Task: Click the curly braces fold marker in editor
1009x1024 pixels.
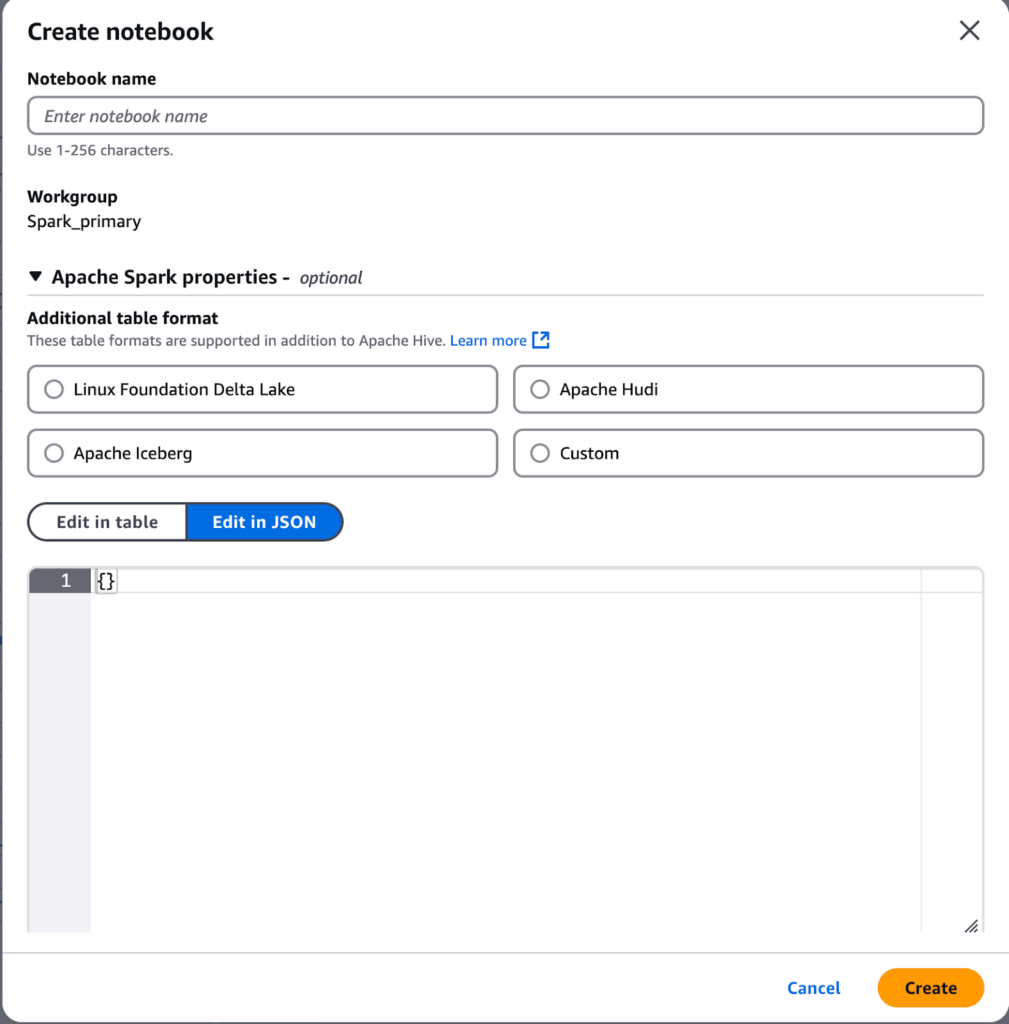Action: click(105, 580)
